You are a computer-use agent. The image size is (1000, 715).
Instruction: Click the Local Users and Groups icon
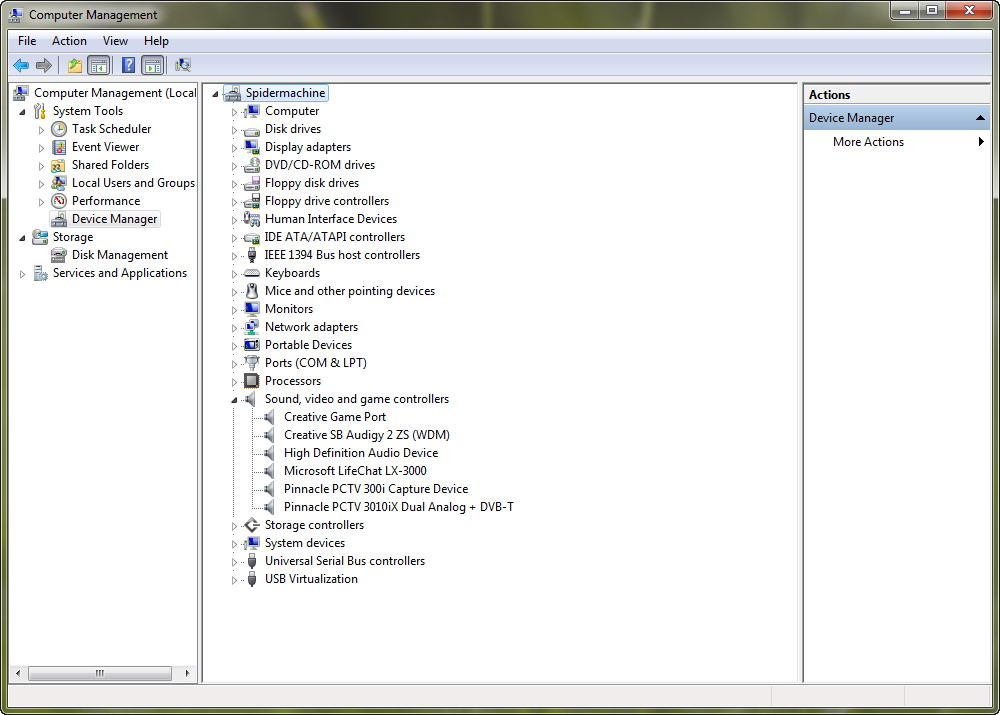tap(59, 183)
